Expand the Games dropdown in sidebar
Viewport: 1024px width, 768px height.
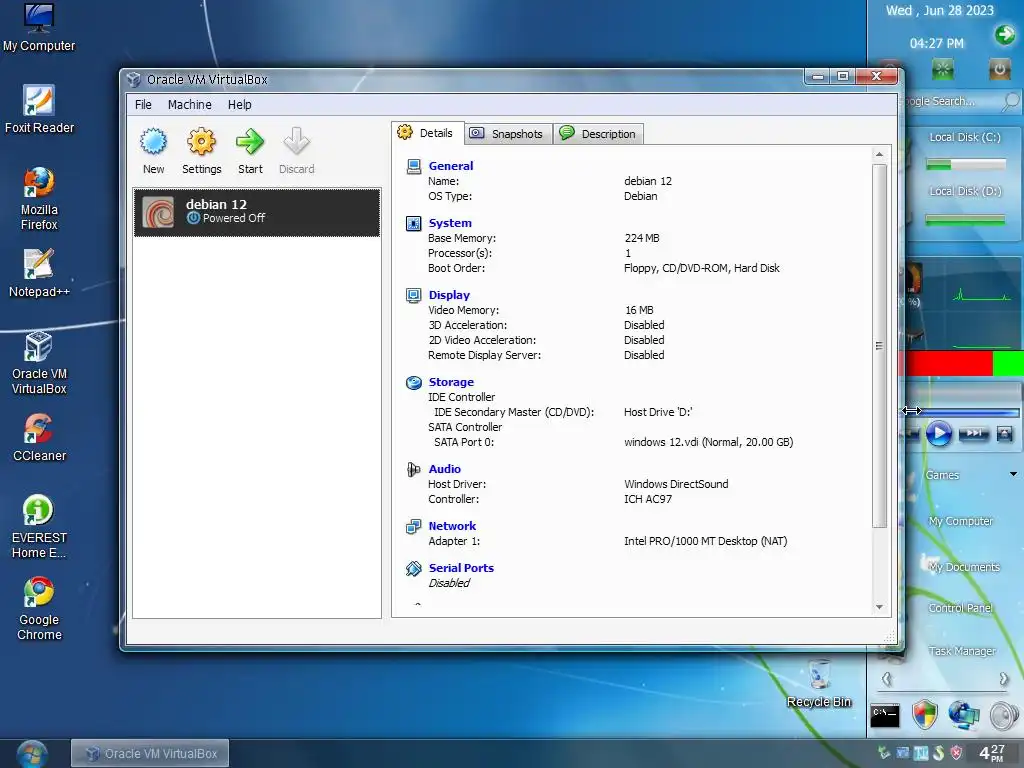pyautogui.click(x=1013, y=474)
